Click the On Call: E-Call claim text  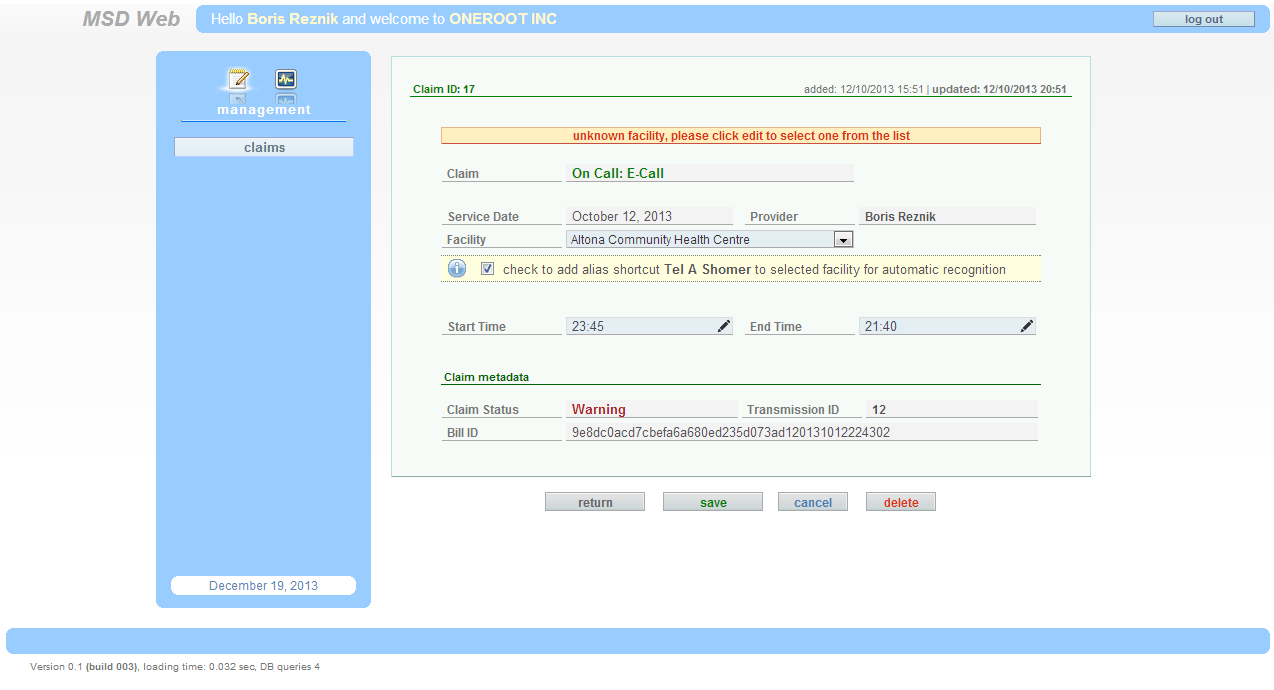click(x=618, y=173)
